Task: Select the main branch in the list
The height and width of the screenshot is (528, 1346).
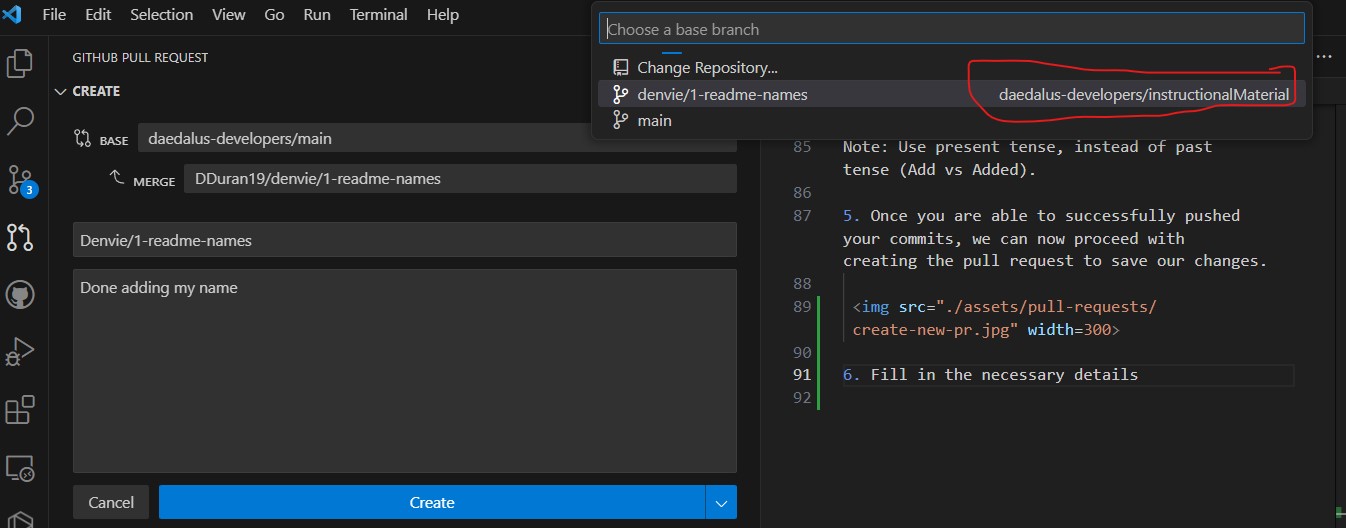Action: [x=654, y=120]
